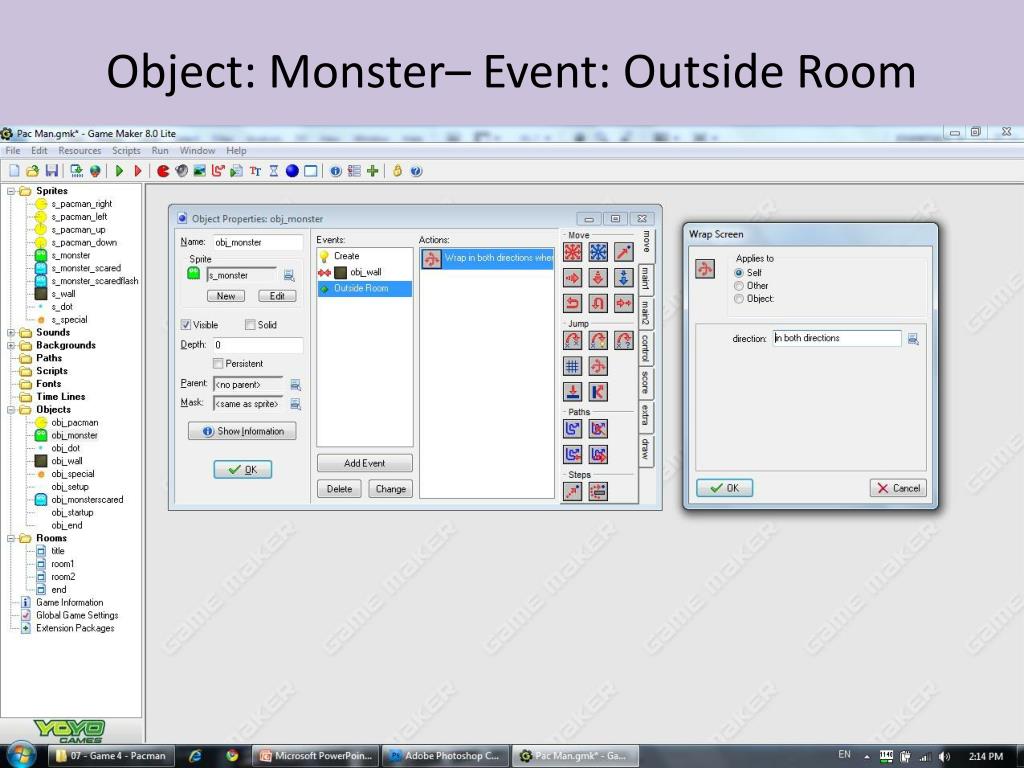Select the Move Towards Point action
This screenshot has height=768, width=1024.
624,252
